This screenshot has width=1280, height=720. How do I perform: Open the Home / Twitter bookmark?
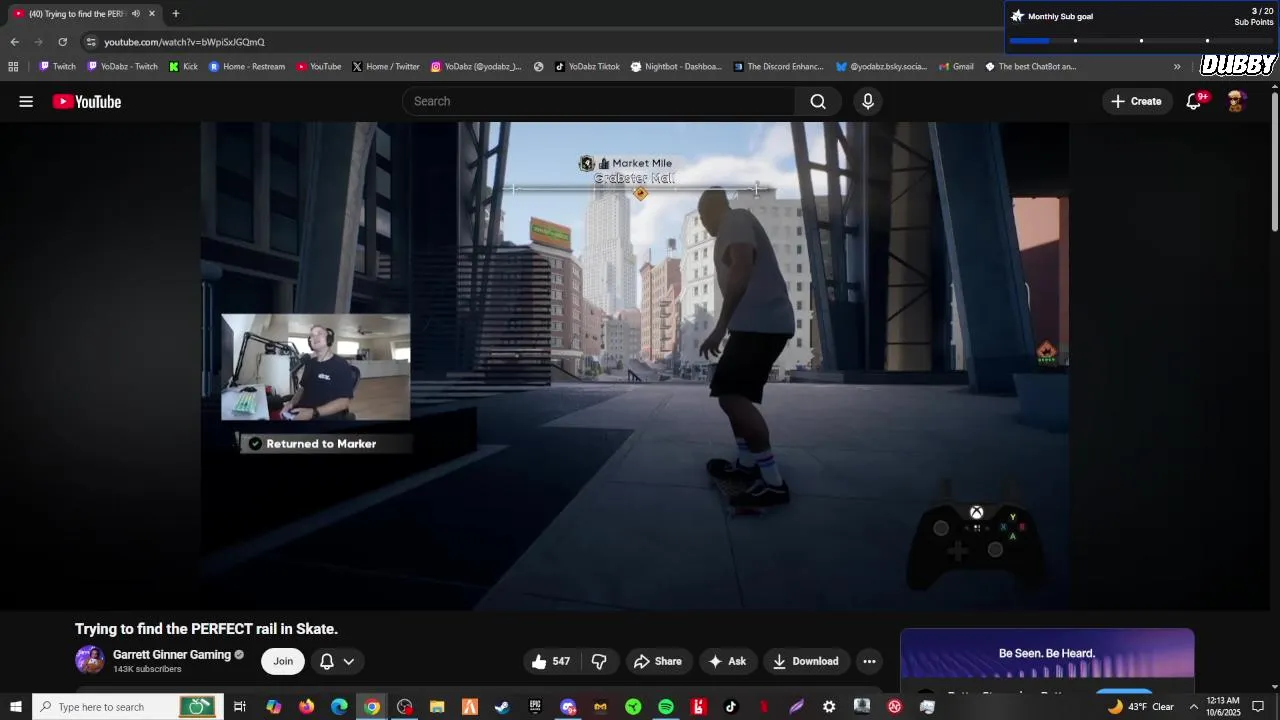[386, 67]
